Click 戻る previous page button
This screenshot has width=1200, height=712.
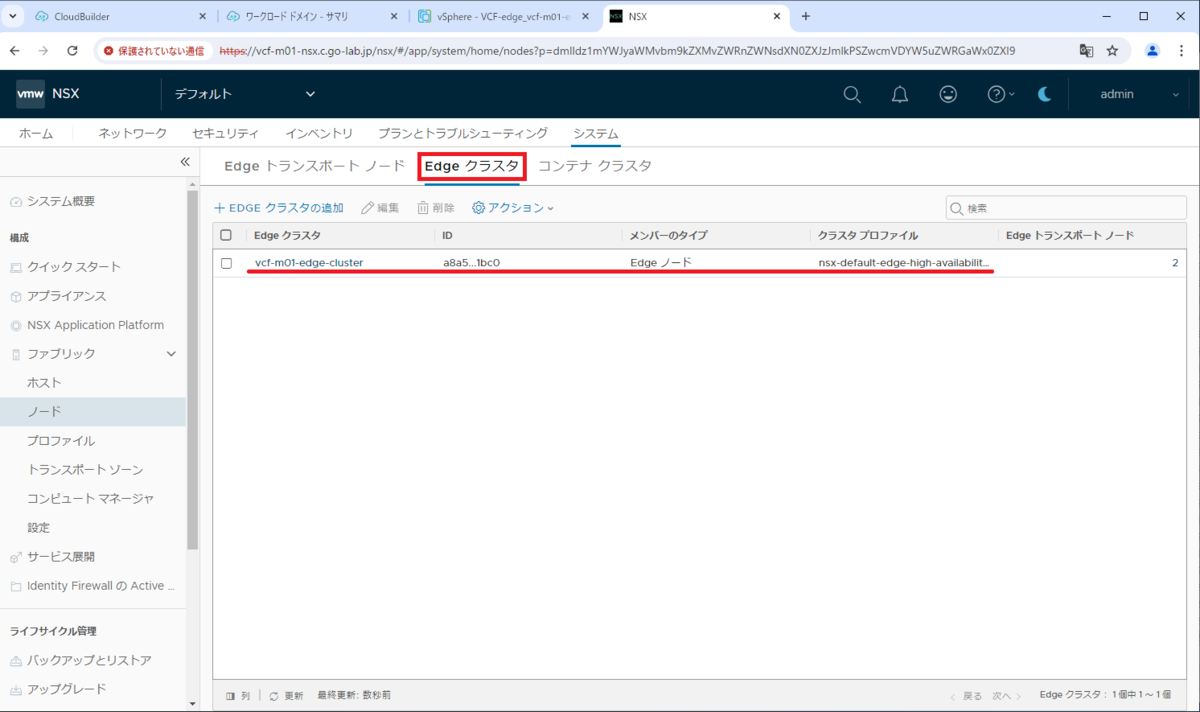pos(966,695)
